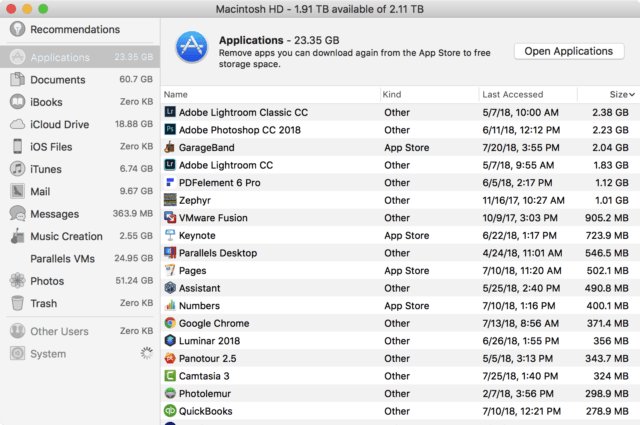Click the QuickBooks app icon
Image resolution: width=640 pixels, height=425 pixels.
170,411
